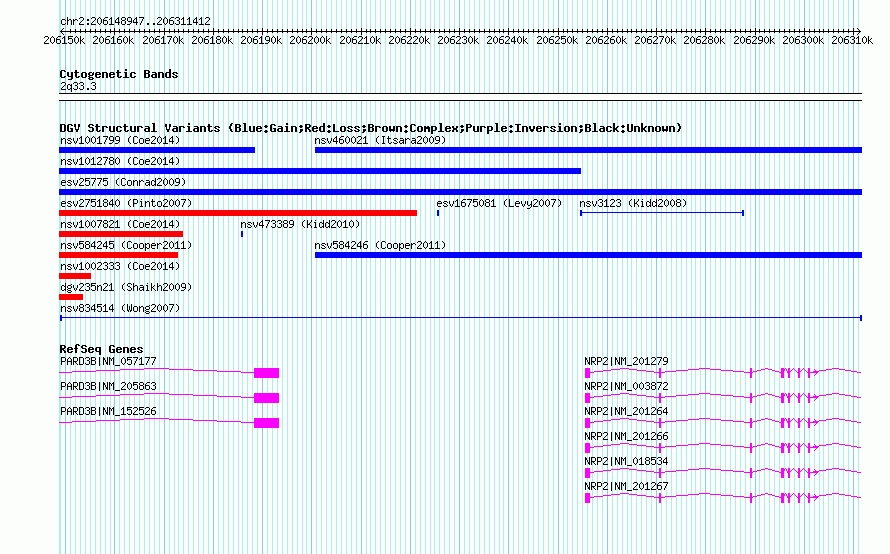Click the nsv584246 (Cooper2011) variant label
Viewport: 890px width, 554px height.
pos(380,245)
